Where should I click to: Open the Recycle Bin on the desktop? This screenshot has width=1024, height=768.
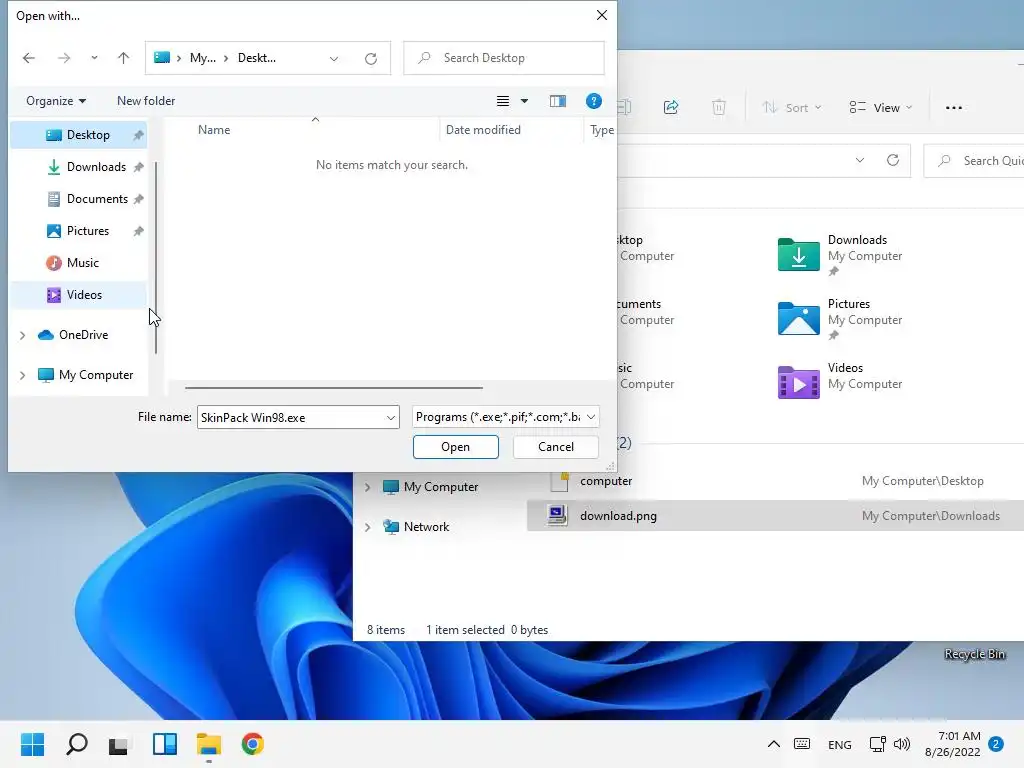[974, 654]
